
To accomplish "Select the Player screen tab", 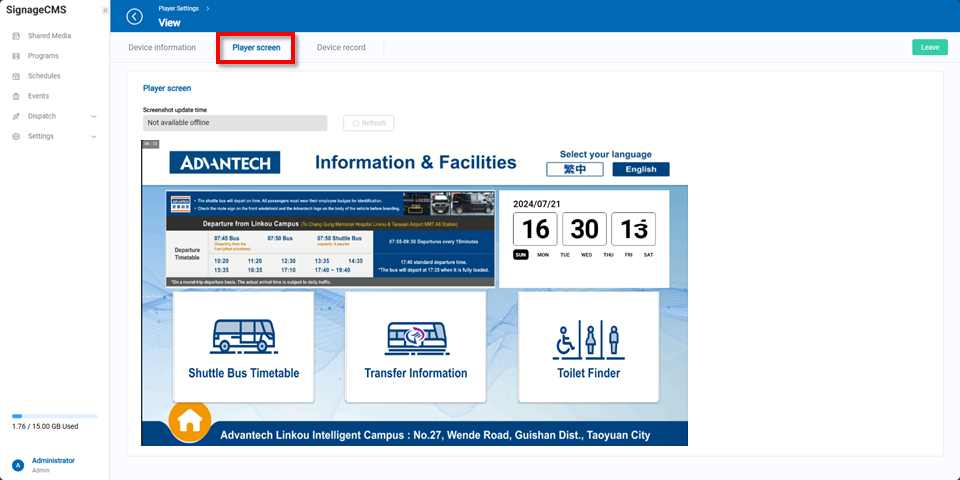I will point(256,47).
